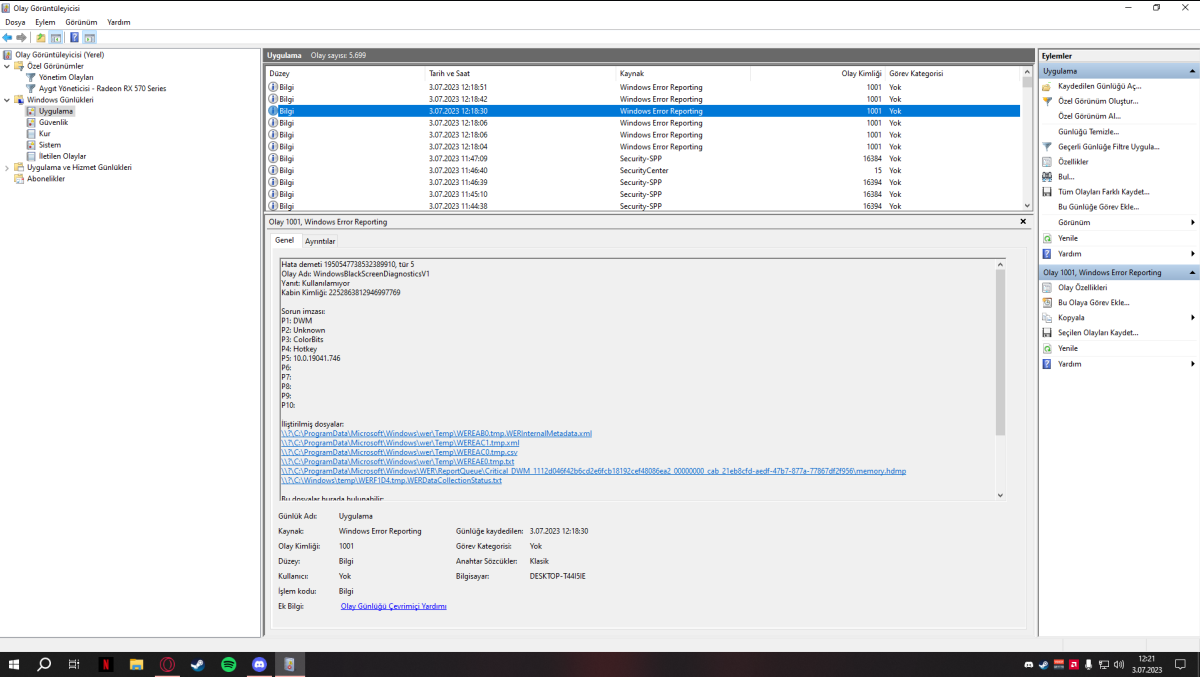
Task: Sort events by Tarih ve Saat column
Action: point(520,73)
